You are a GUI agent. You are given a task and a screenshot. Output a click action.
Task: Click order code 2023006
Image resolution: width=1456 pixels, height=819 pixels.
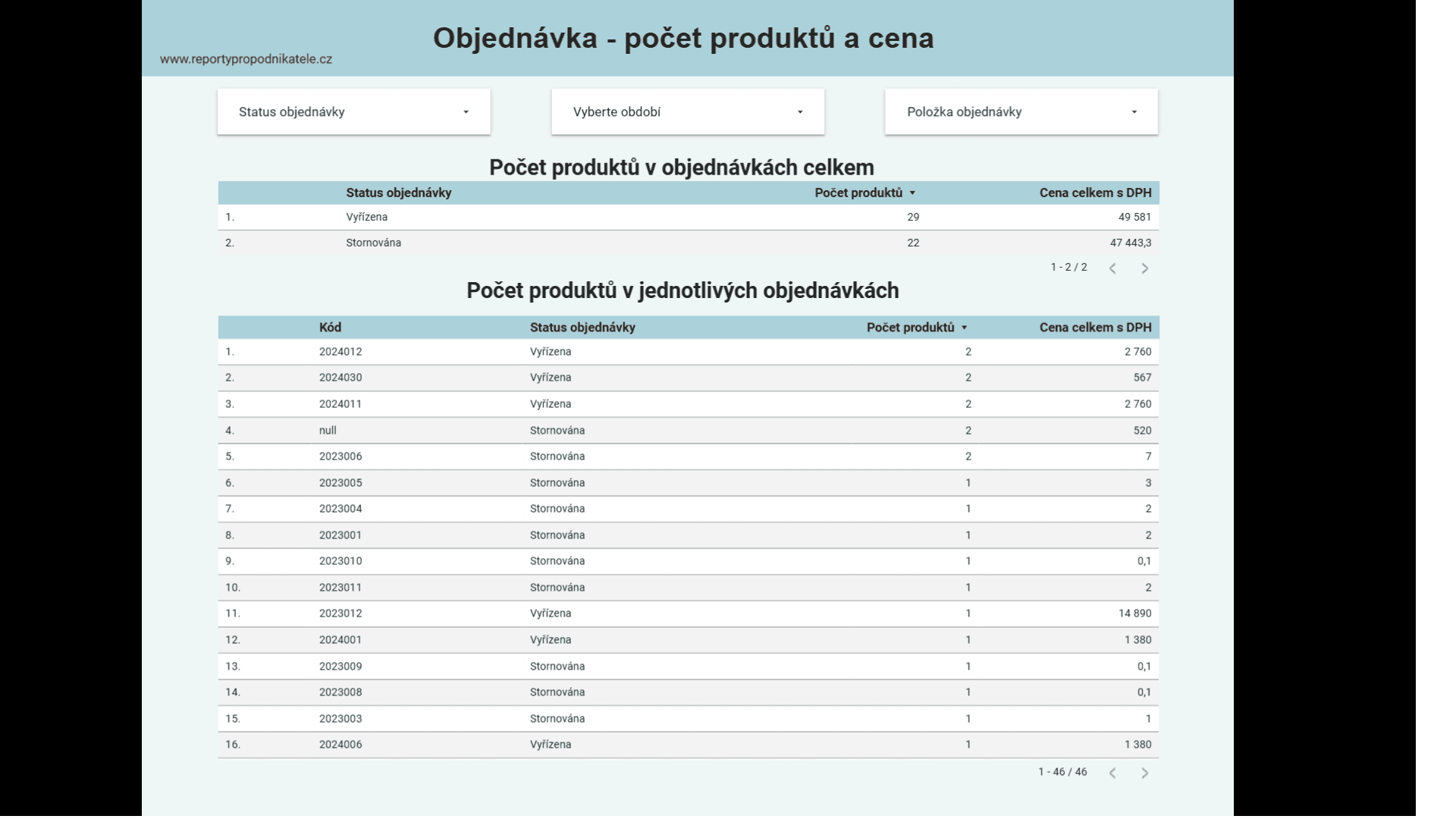(x=340, y=457)
